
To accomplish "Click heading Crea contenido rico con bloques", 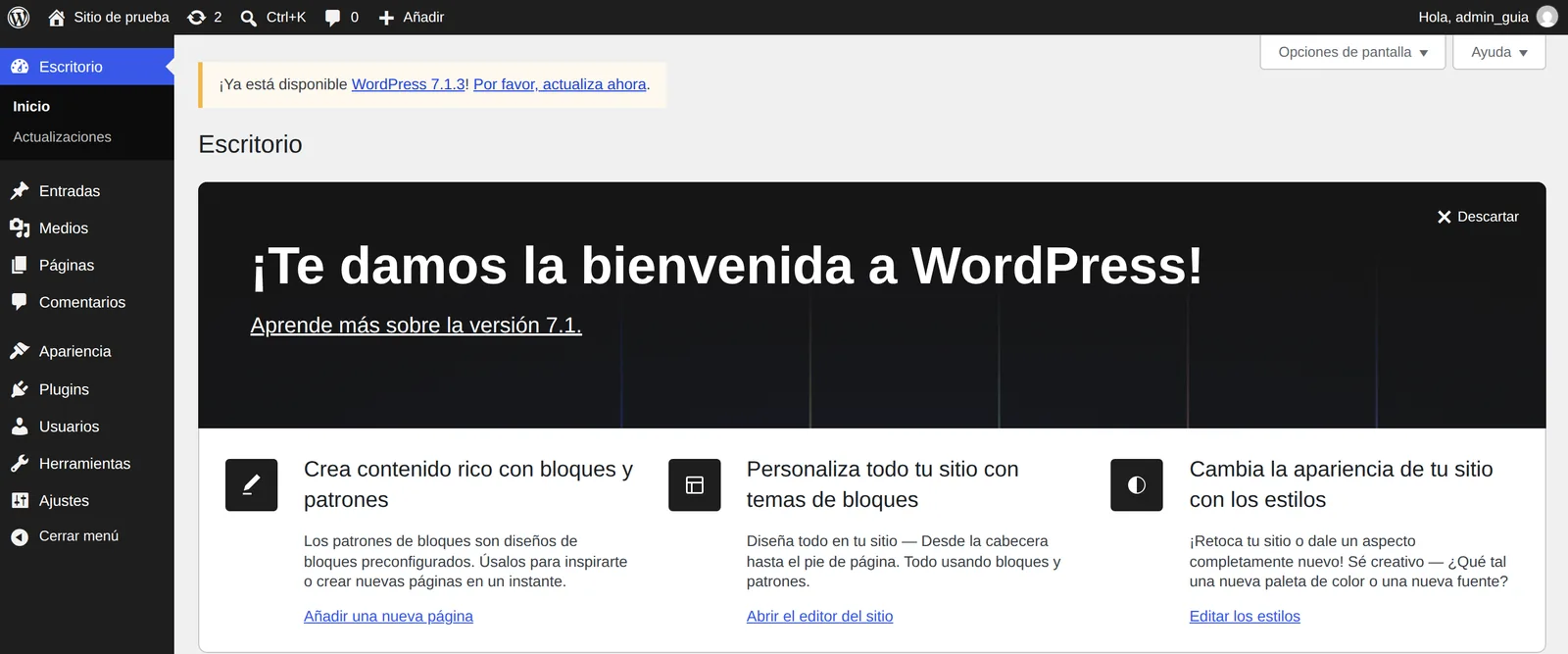I will 468,484.
